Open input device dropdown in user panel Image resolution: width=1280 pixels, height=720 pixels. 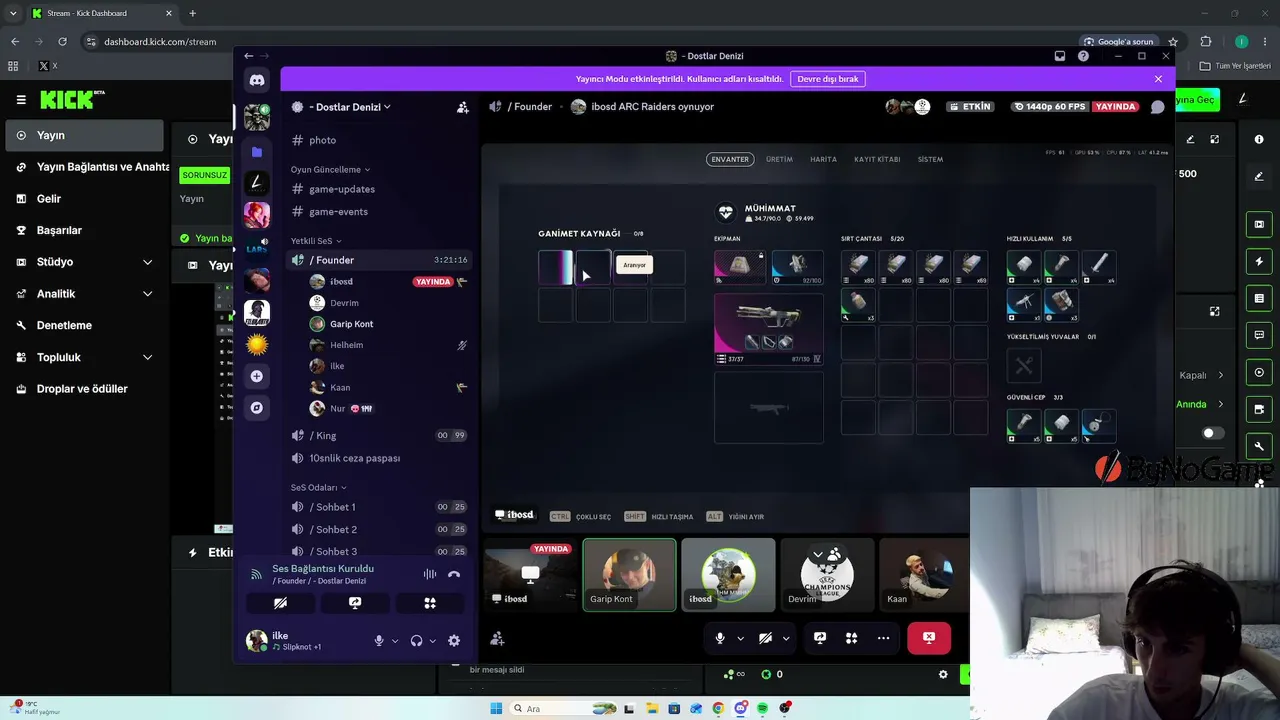(395, 641)
